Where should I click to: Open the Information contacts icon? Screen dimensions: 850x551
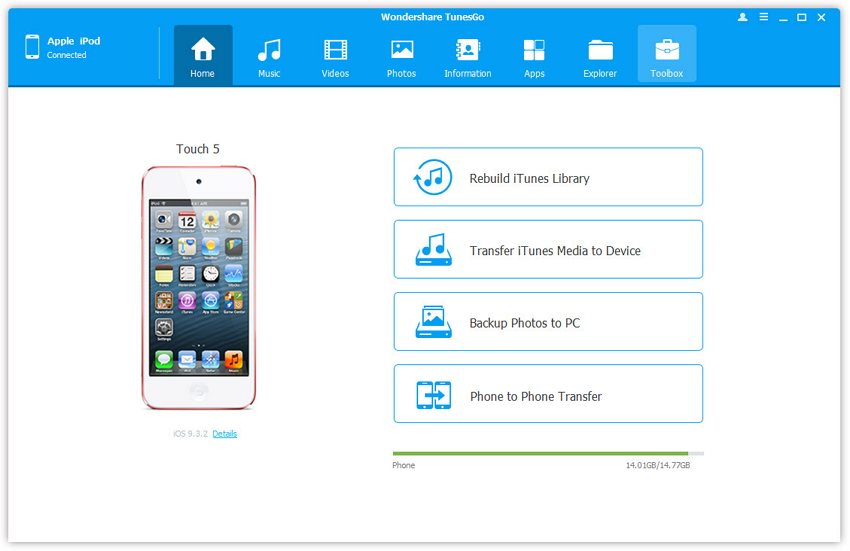[x=467, y=50]
